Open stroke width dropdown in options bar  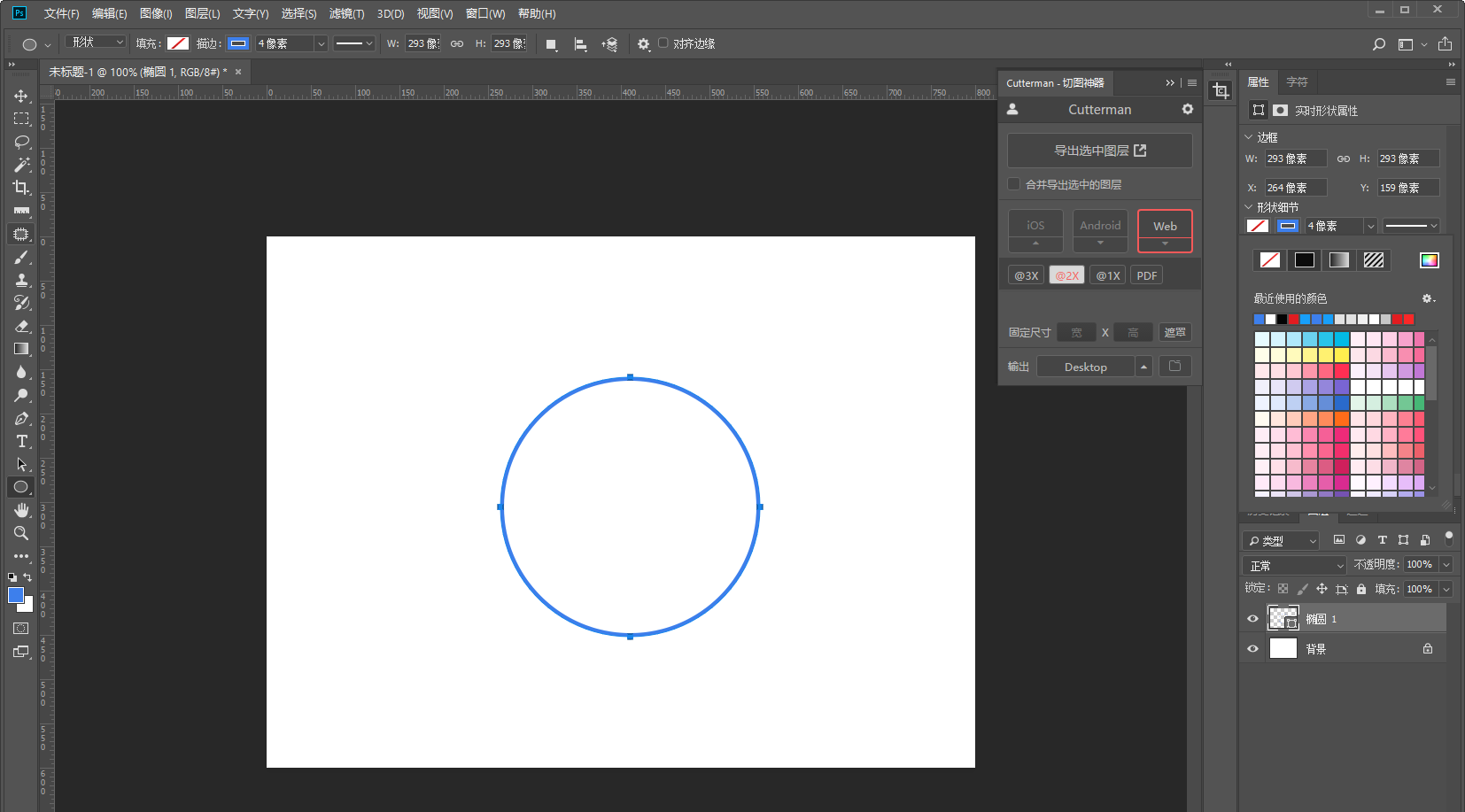(x=322, y=43)
